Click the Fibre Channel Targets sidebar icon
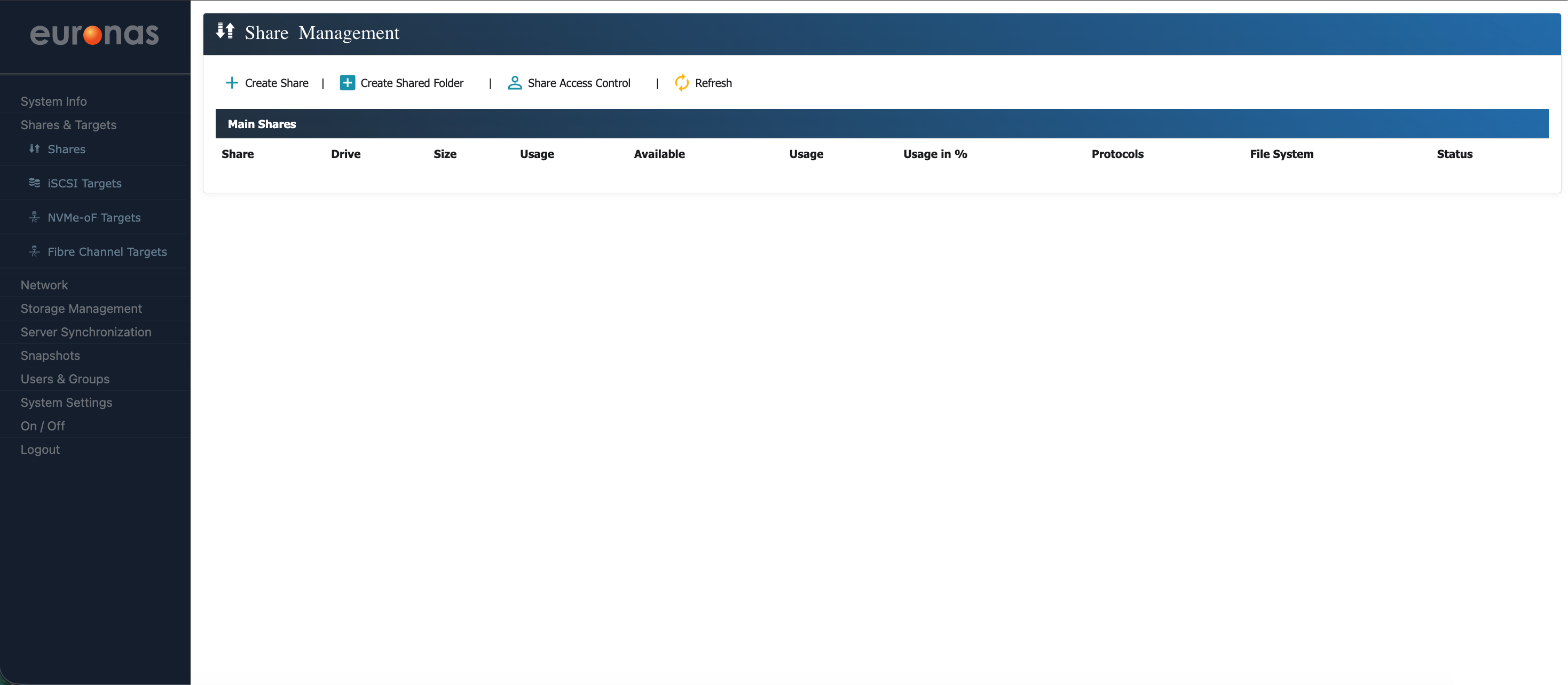 [35, 251]
